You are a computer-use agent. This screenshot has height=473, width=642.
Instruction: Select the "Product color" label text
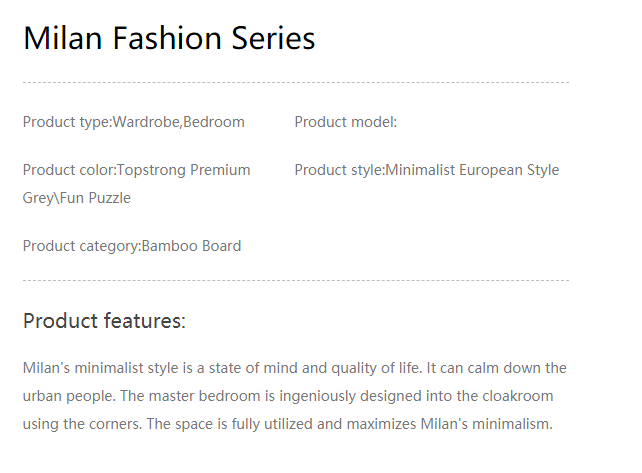point(68,170)
